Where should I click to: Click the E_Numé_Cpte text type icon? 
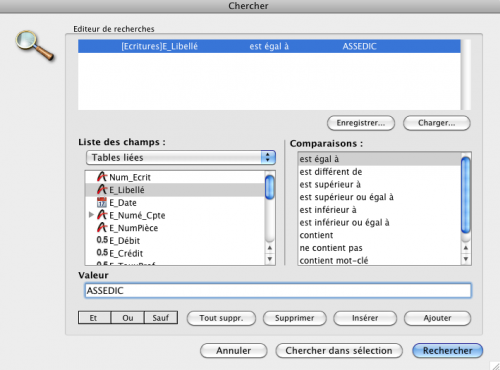point(102,215)
